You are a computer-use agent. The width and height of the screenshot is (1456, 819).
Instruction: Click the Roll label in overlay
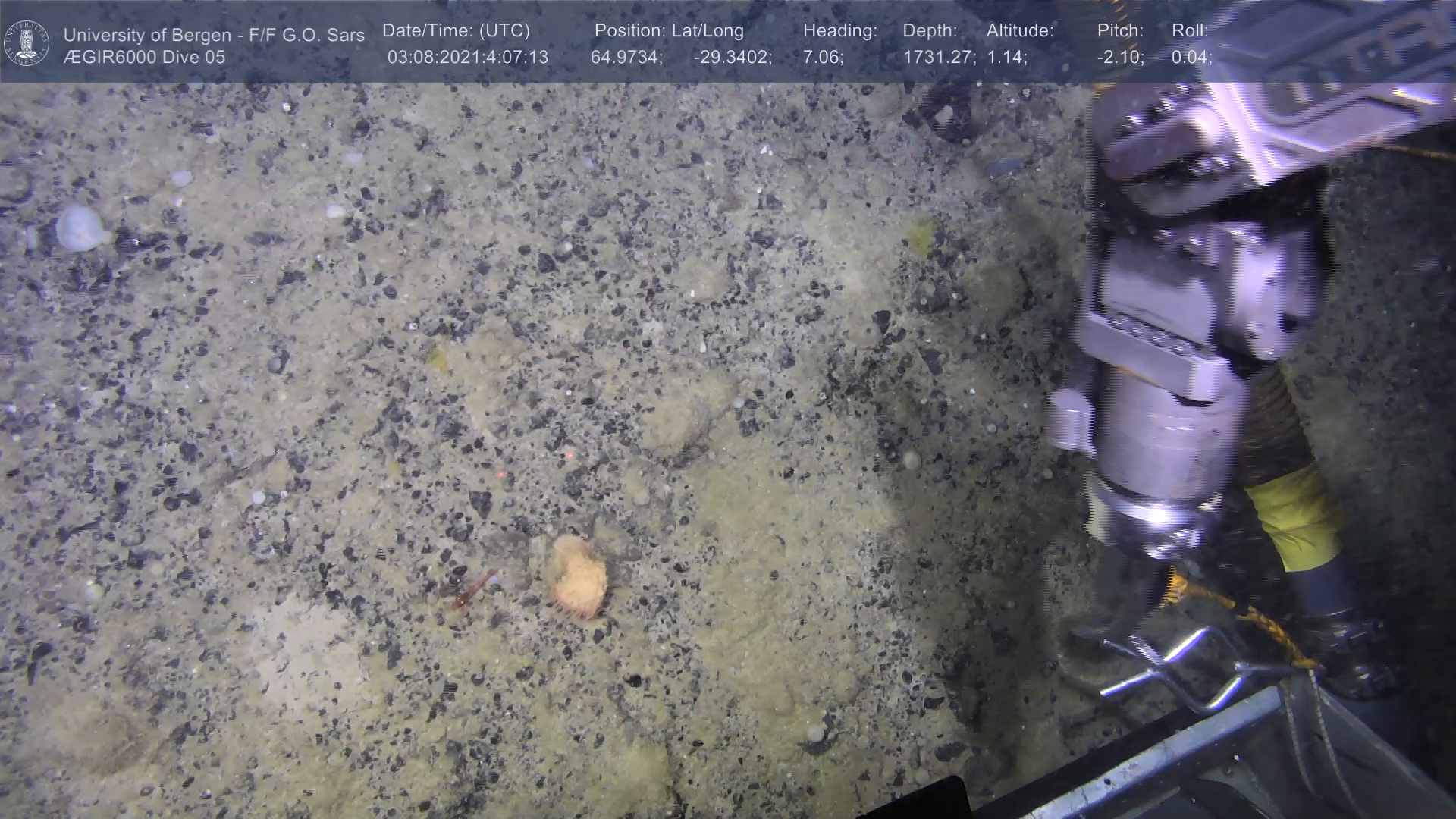(1189, 31)
